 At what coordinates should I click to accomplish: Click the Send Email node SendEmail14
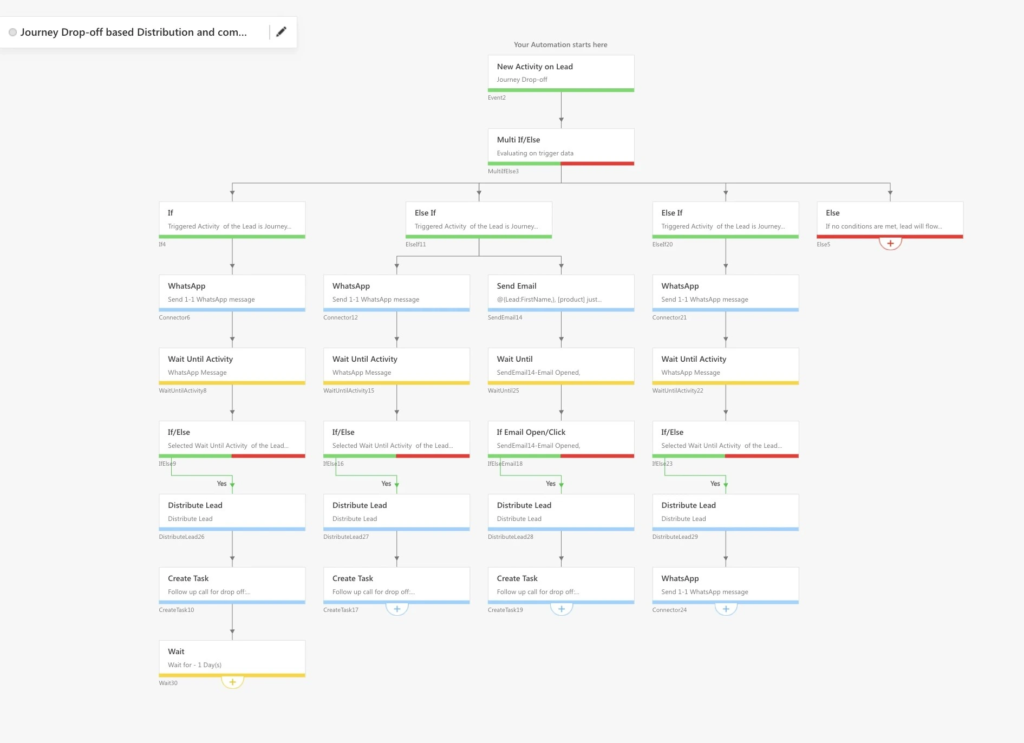coord(561,291)
